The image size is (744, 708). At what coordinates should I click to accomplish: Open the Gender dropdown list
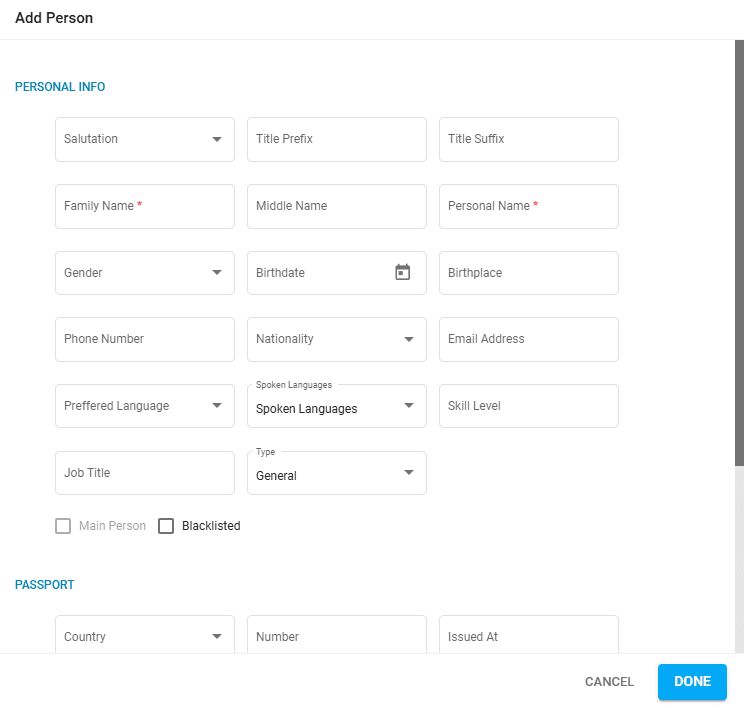pos(145,273)
